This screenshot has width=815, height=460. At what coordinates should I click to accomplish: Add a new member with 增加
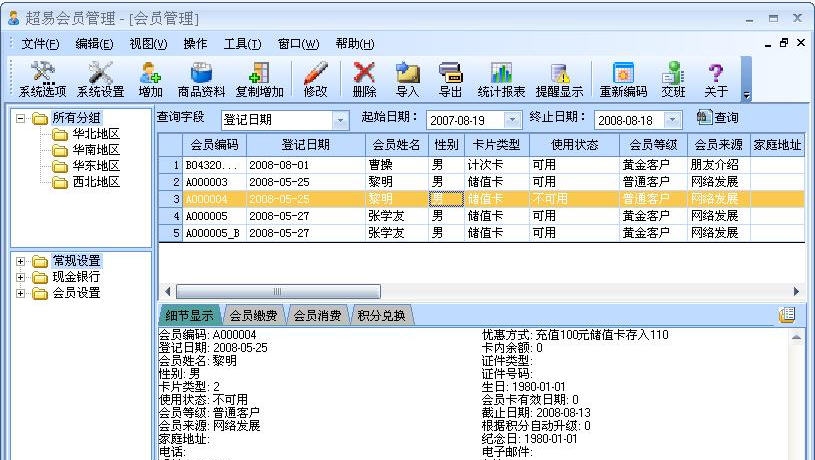pyautogui.click(x=150, y=79)
